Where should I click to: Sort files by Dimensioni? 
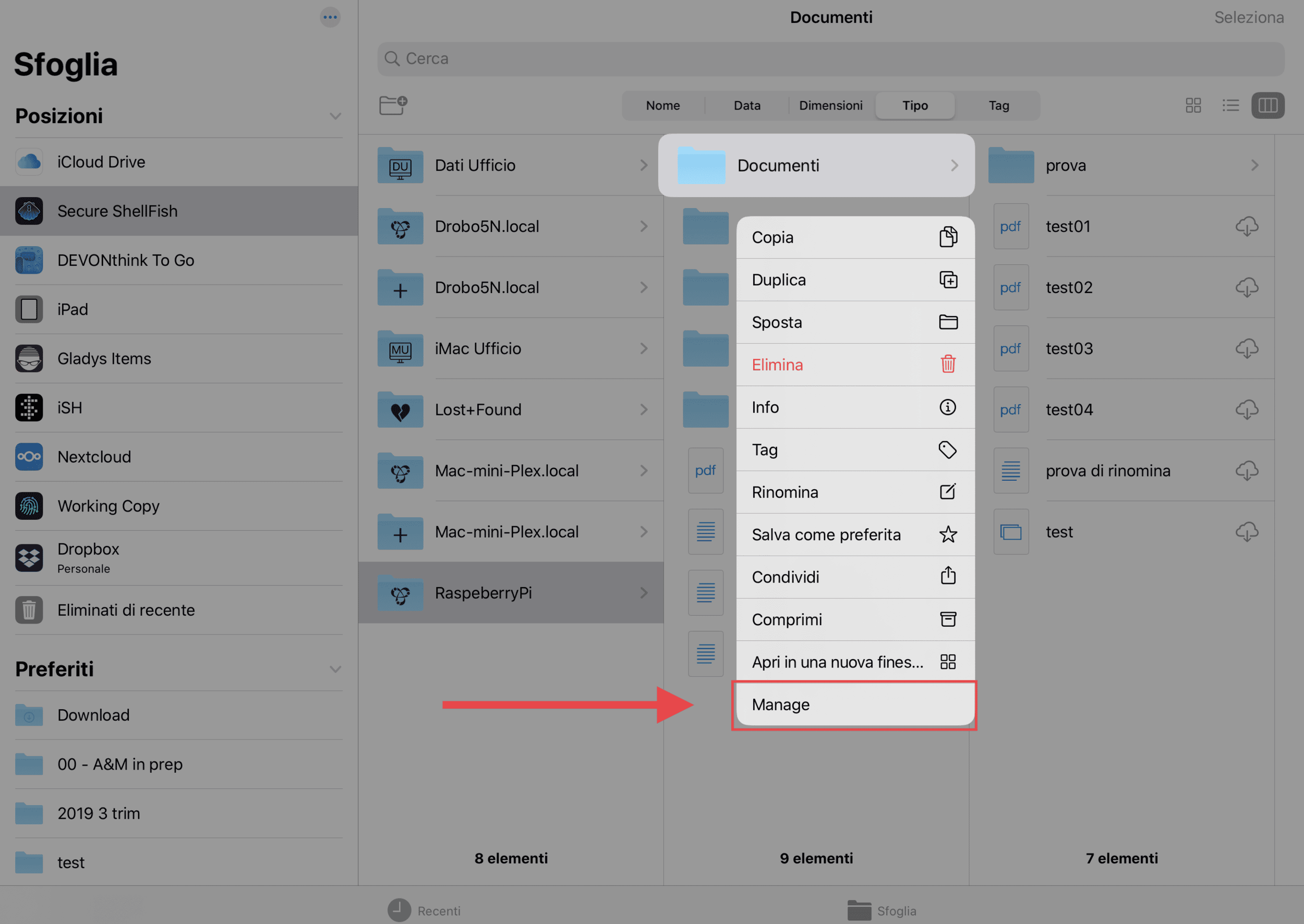[830, 105]
